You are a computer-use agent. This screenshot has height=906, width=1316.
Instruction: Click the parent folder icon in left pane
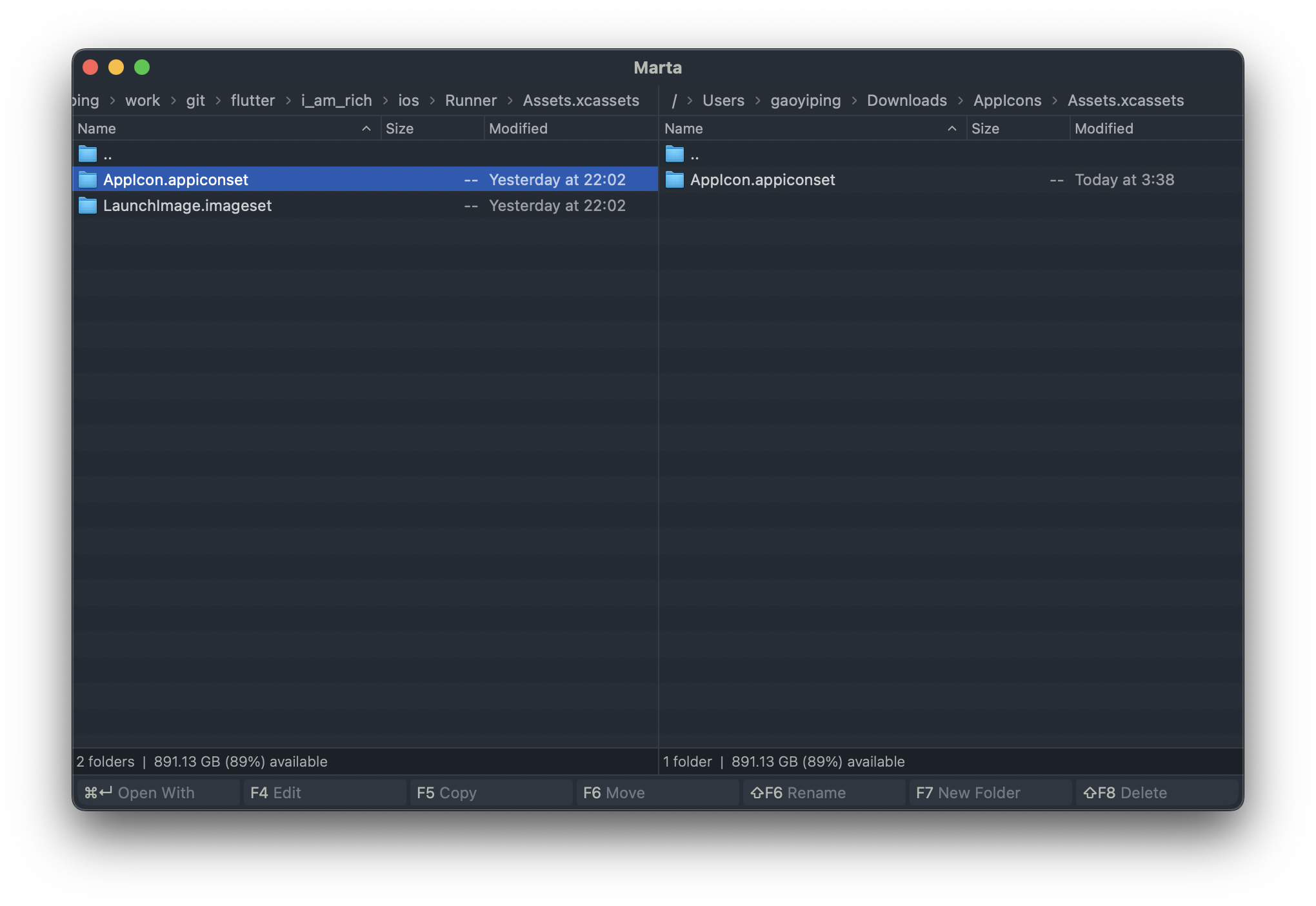(88, 154)
